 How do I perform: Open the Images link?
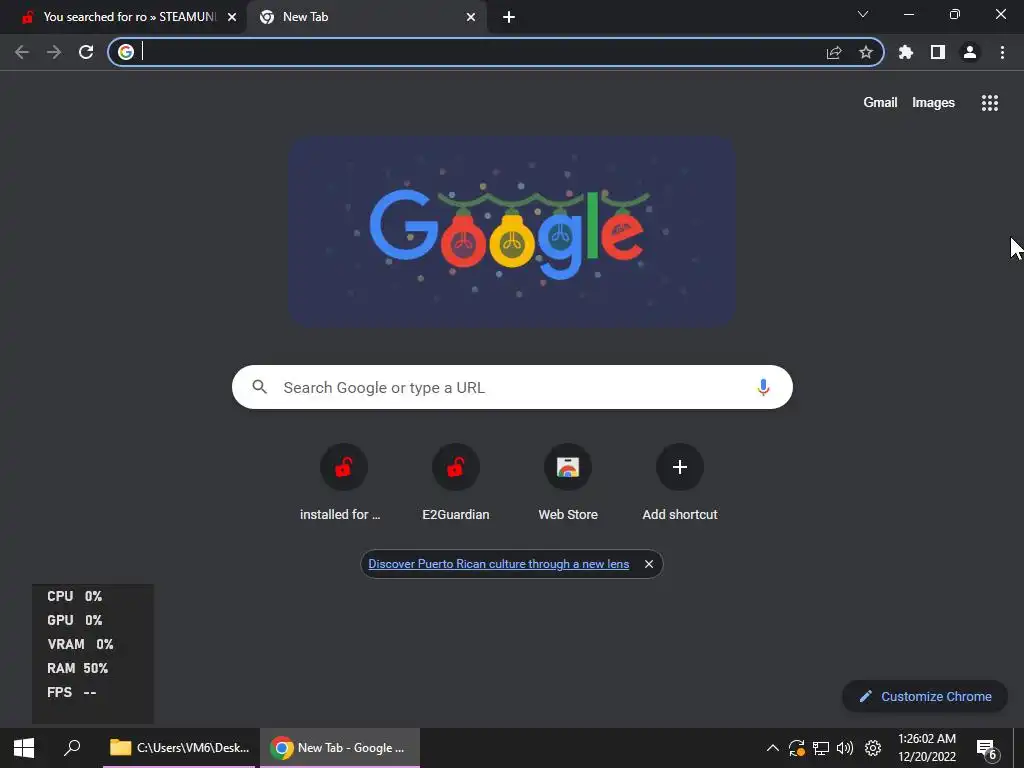933,103
